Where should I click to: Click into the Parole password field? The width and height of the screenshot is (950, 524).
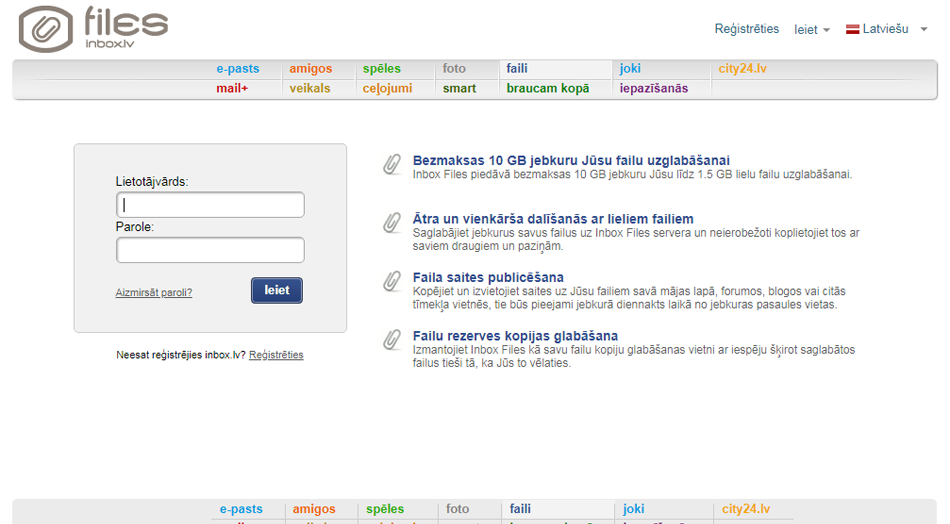click(210, 250)
